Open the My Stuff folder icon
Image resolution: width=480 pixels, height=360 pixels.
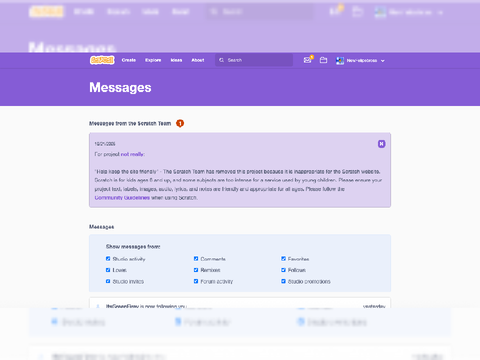pyautogui.click(x=323, y=60)
